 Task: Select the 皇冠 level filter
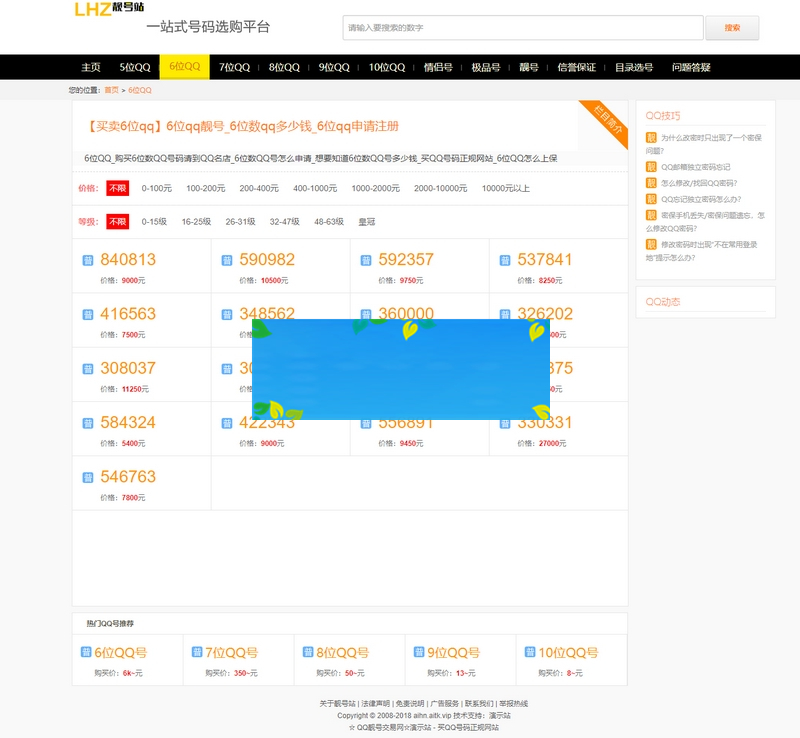click(x=371, y=222)
